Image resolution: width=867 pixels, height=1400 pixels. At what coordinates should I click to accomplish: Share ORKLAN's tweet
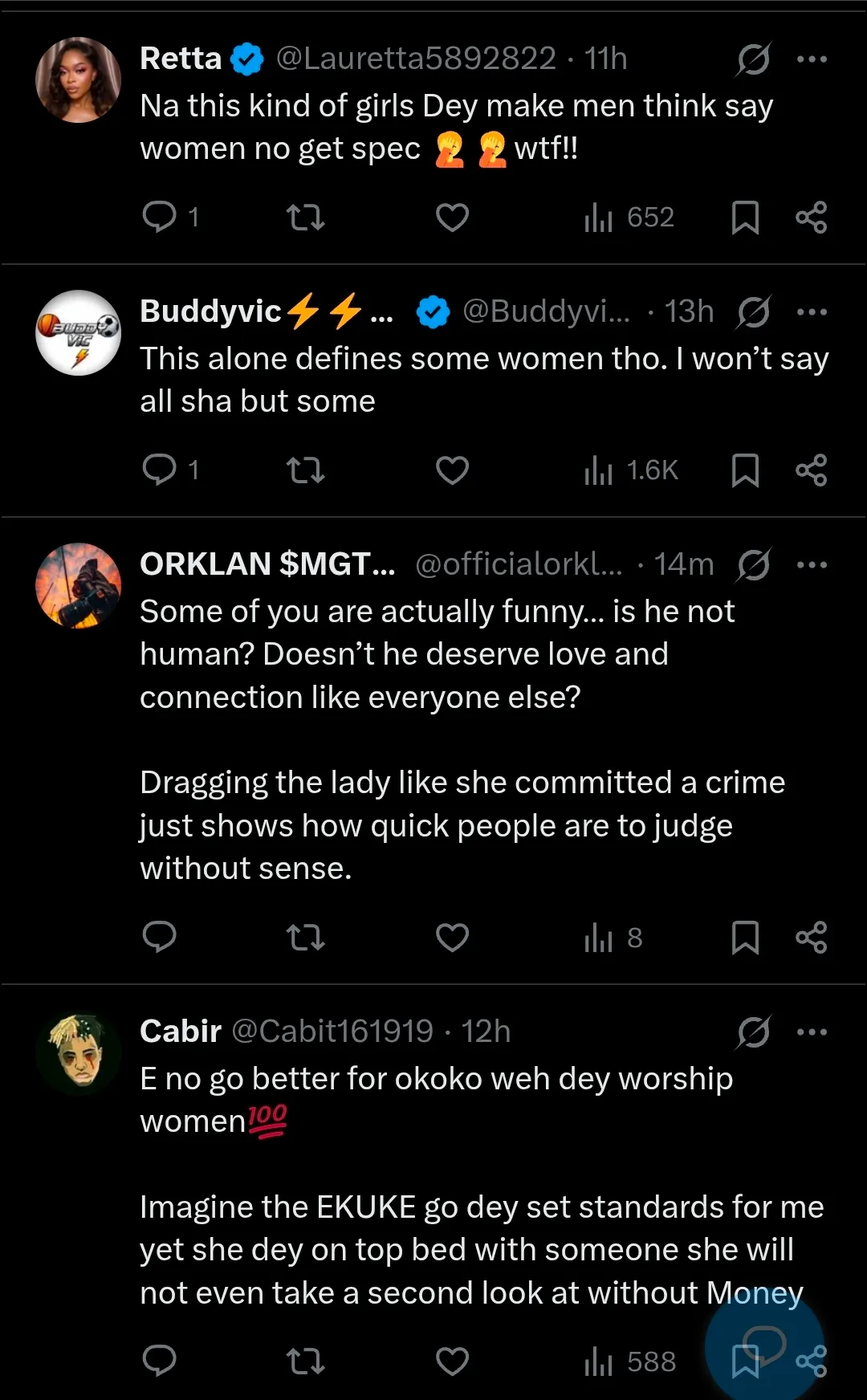coord(811,938)
